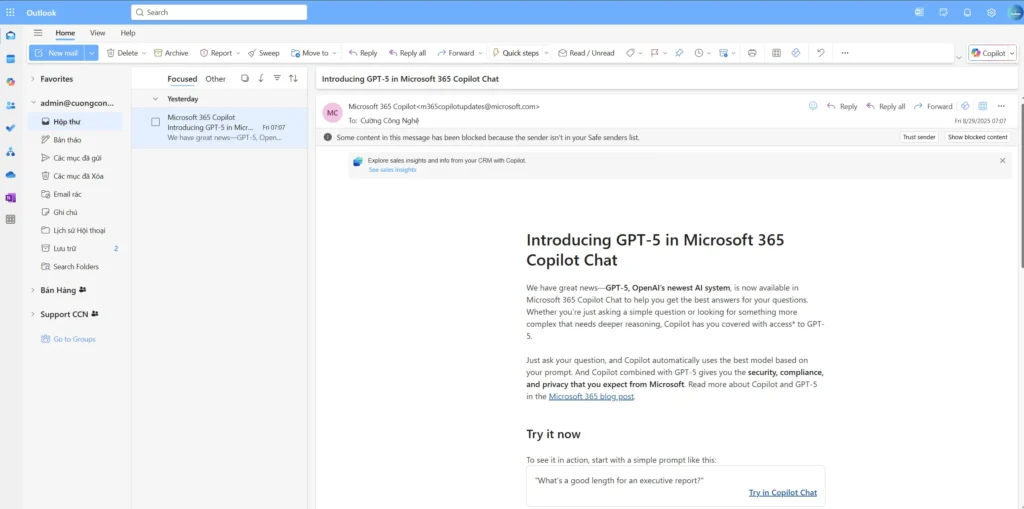Click the Undo arrow in the toolbar
The image size is (1024, 509).
coord(821,53)
